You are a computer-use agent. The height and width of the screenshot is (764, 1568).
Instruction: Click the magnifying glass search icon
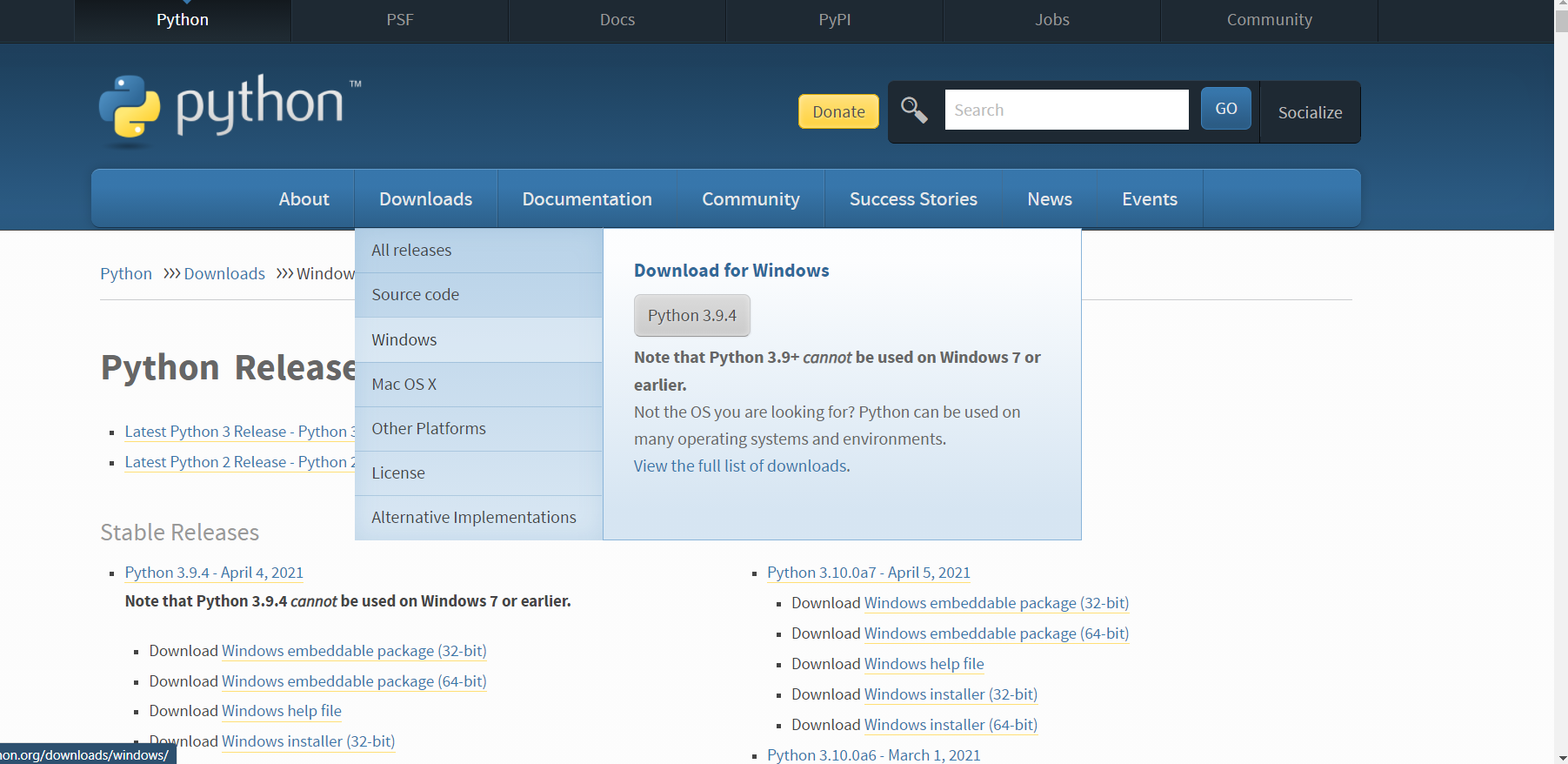pyautogui.click(x=914, y=111)
